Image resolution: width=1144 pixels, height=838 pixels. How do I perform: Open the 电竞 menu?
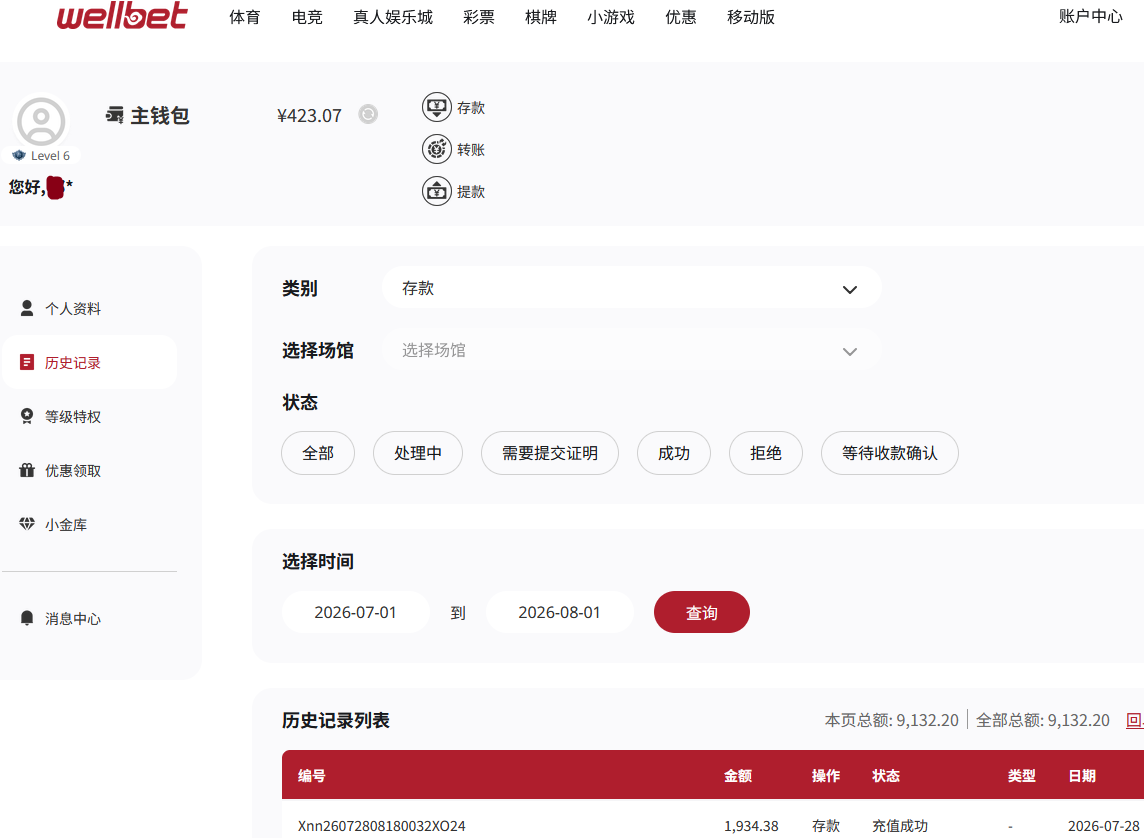click(x=307, y=17)
